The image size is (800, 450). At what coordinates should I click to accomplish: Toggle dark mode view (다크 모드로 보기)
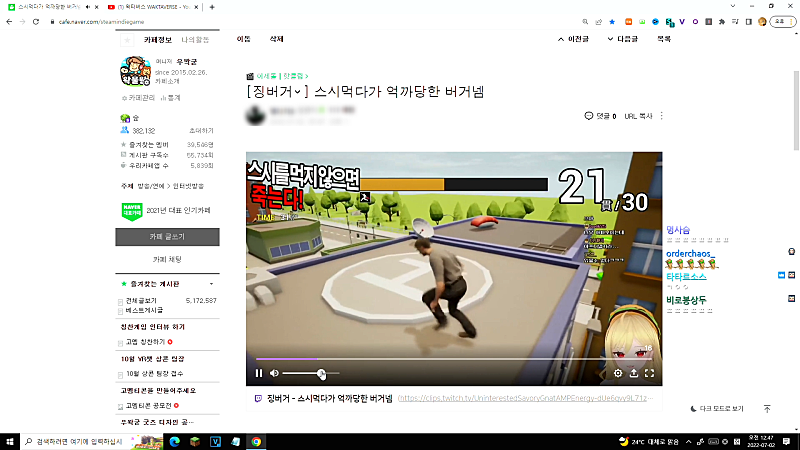click(x=717, y=409)
